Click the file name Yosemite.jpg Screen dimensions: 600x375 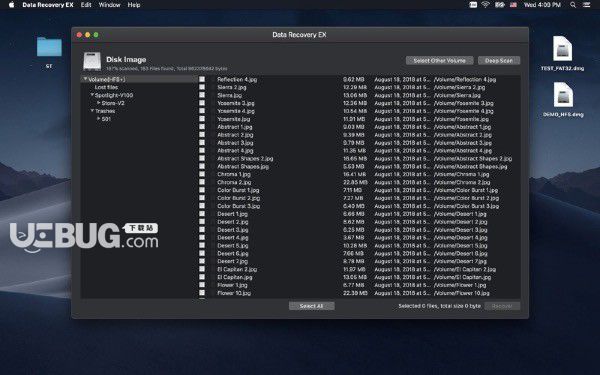[x=234, y=119]
